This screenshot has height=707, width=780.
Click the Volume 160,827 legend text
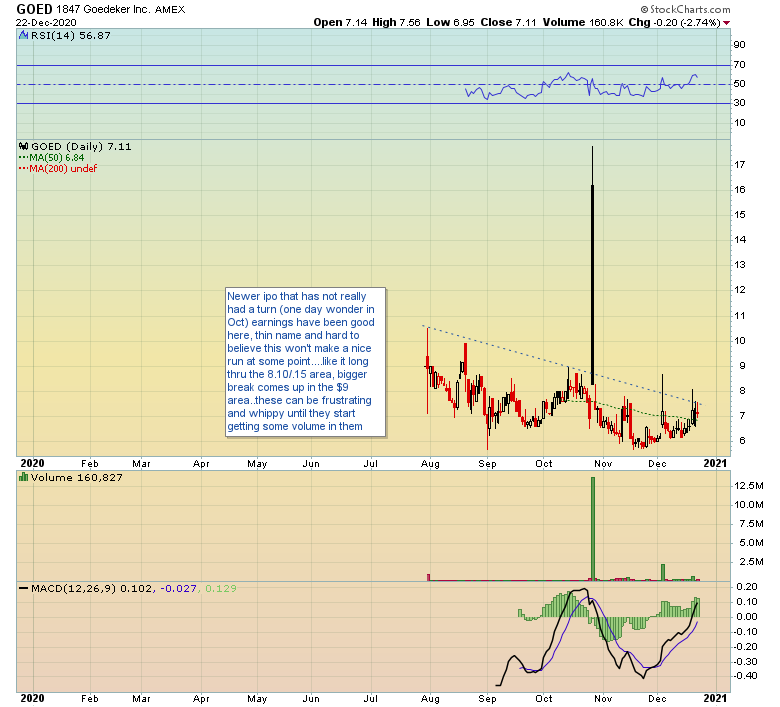click(77, 478)
